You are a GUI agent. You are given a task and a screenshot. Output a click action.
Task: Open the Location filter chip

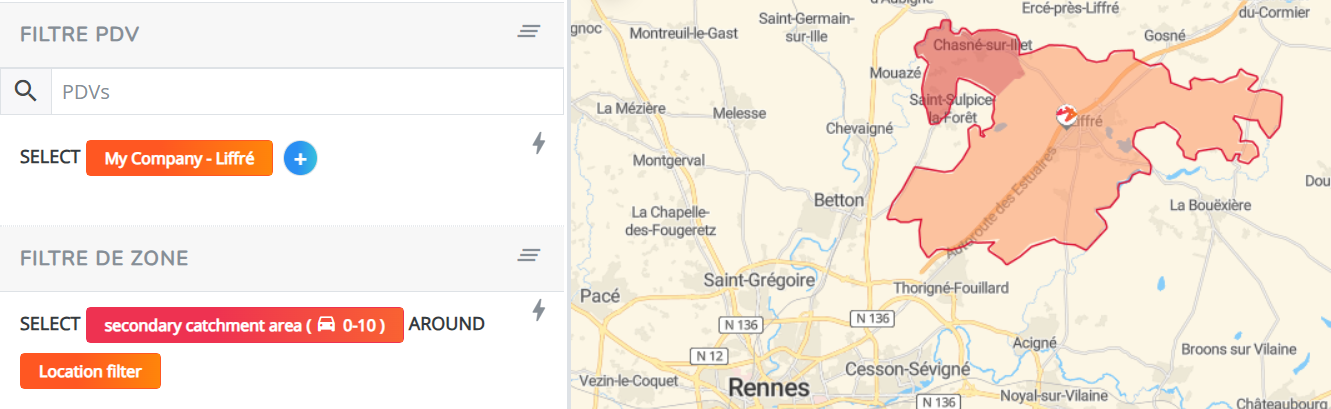coord(90,372)
